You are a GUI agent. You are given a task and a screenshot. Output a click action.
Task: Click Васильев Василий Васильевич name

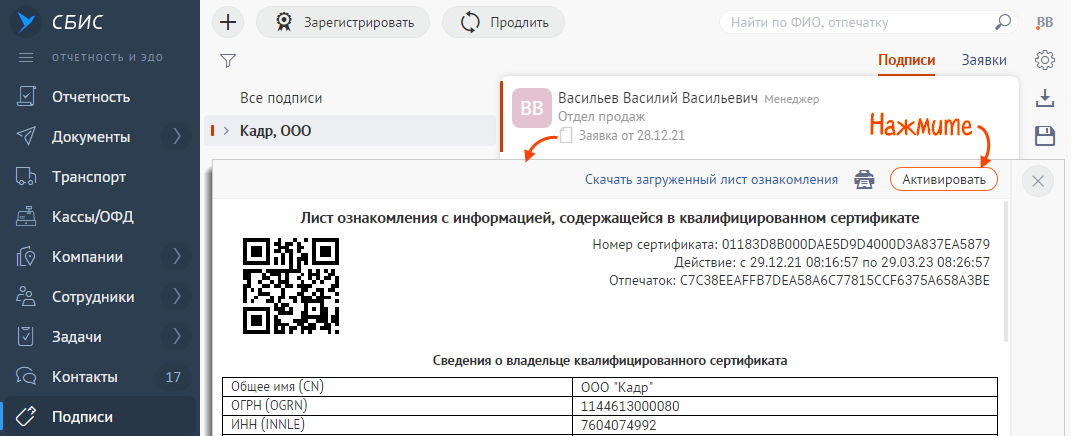point(658,98)
